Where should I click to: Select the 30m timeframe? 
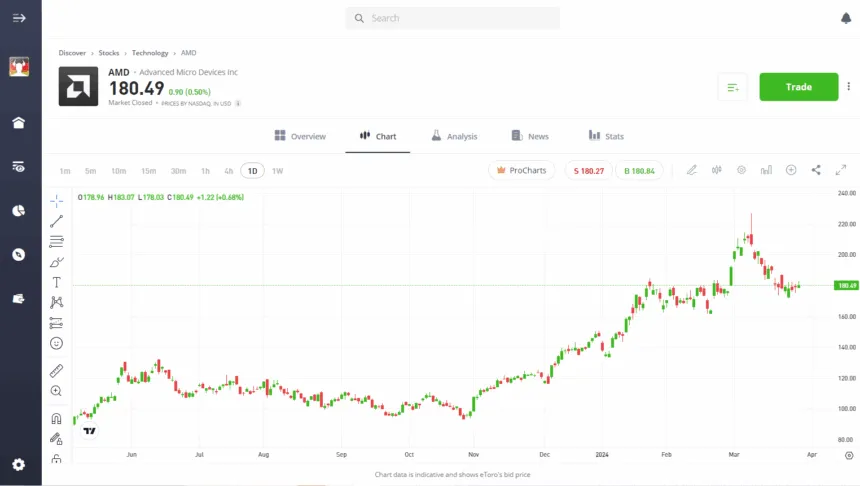178,171
